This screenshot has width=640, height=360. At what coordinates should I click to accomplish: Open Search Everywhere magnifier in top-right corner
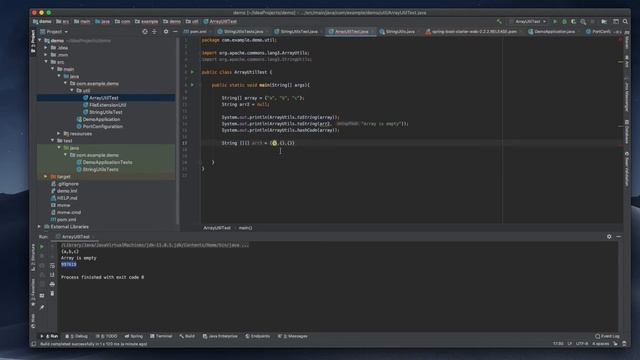(625, 21)
